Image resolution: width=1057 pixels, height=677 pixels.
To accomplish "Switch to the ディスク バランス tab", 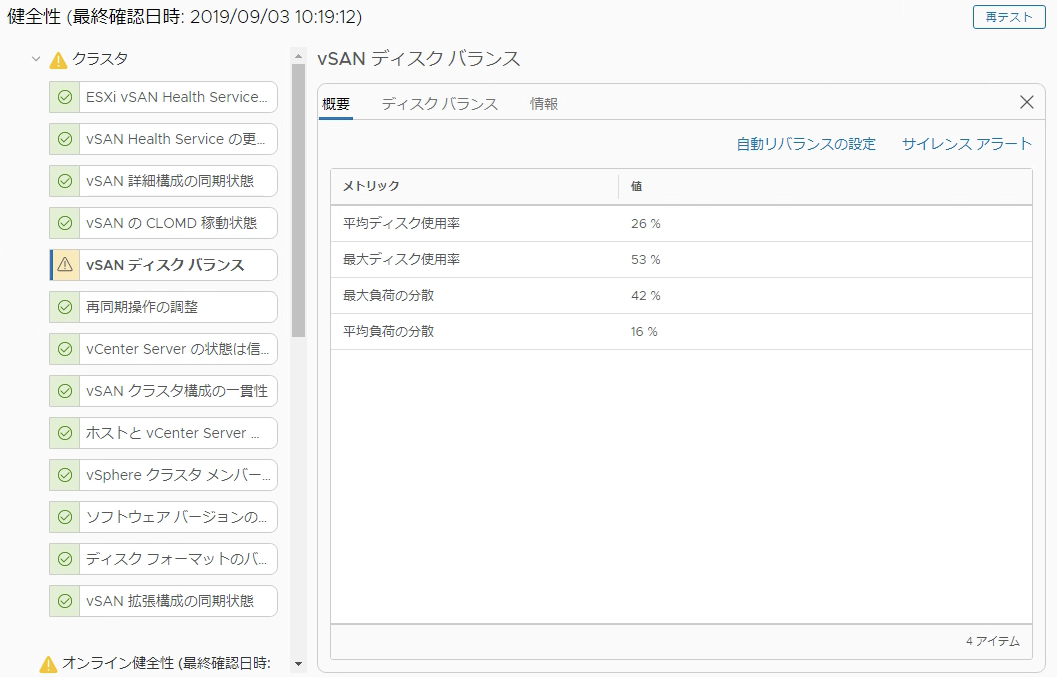I will [440, 104].
